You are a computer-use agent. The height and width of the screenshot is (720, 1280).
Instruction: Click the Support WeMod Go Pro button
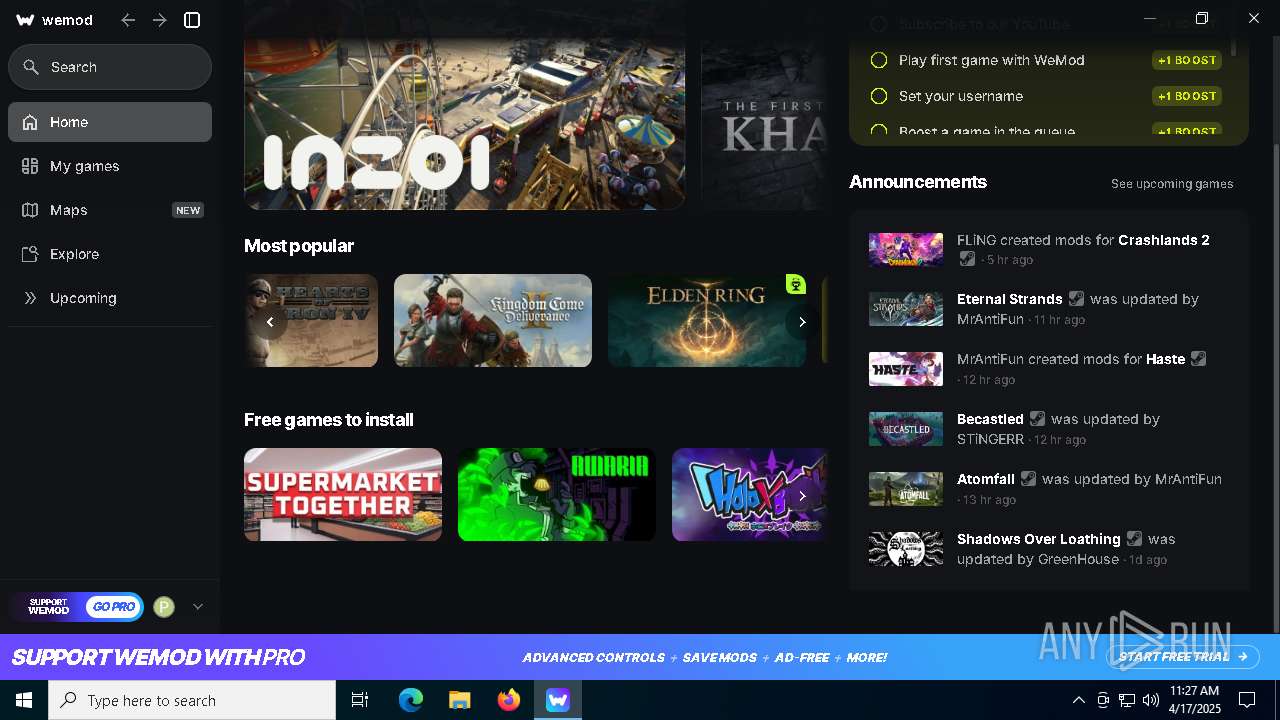(78, 606)
